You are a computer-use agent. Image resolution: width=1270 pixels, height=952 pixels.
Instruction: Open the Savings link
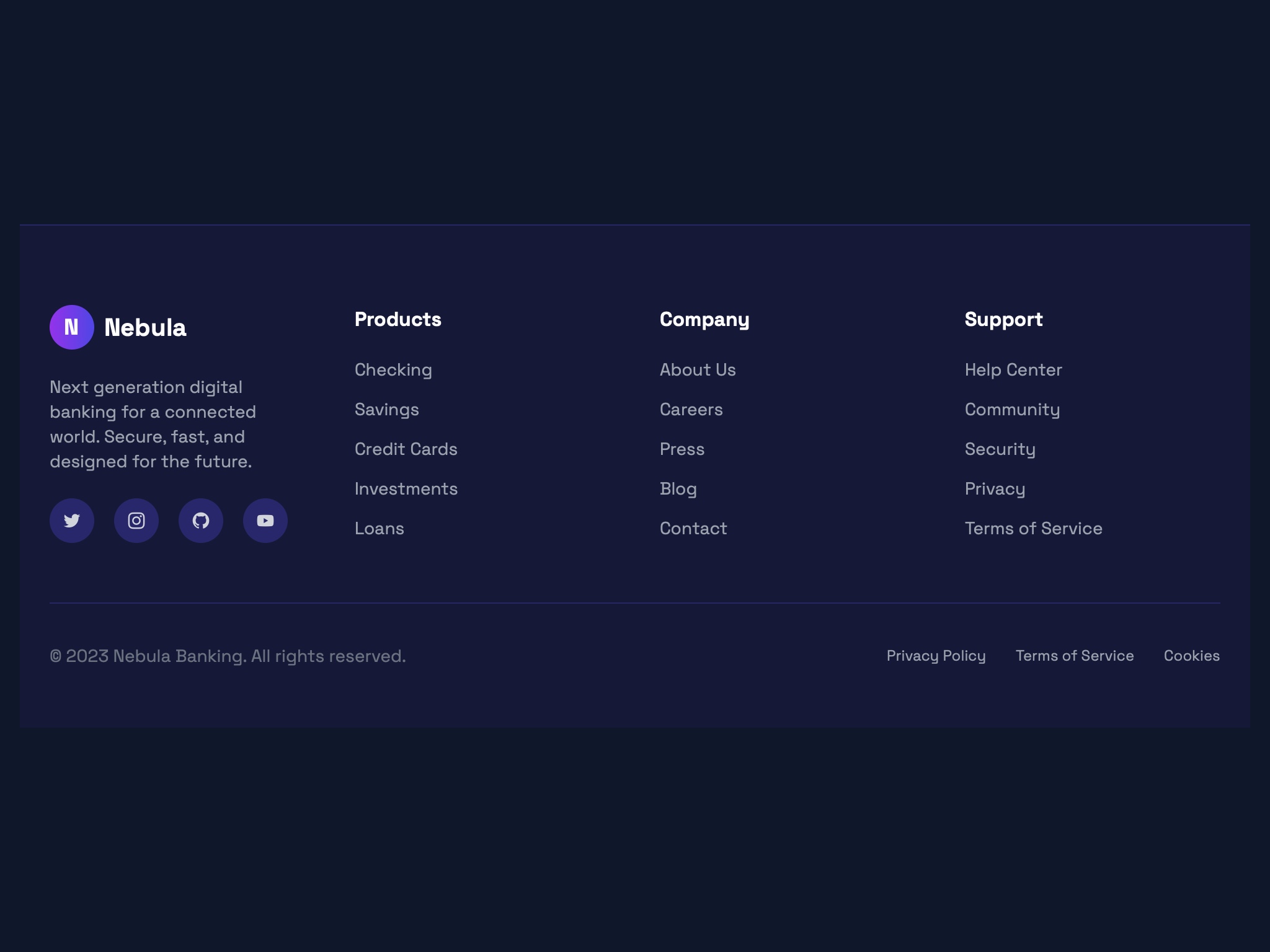(x=386, y=409)
